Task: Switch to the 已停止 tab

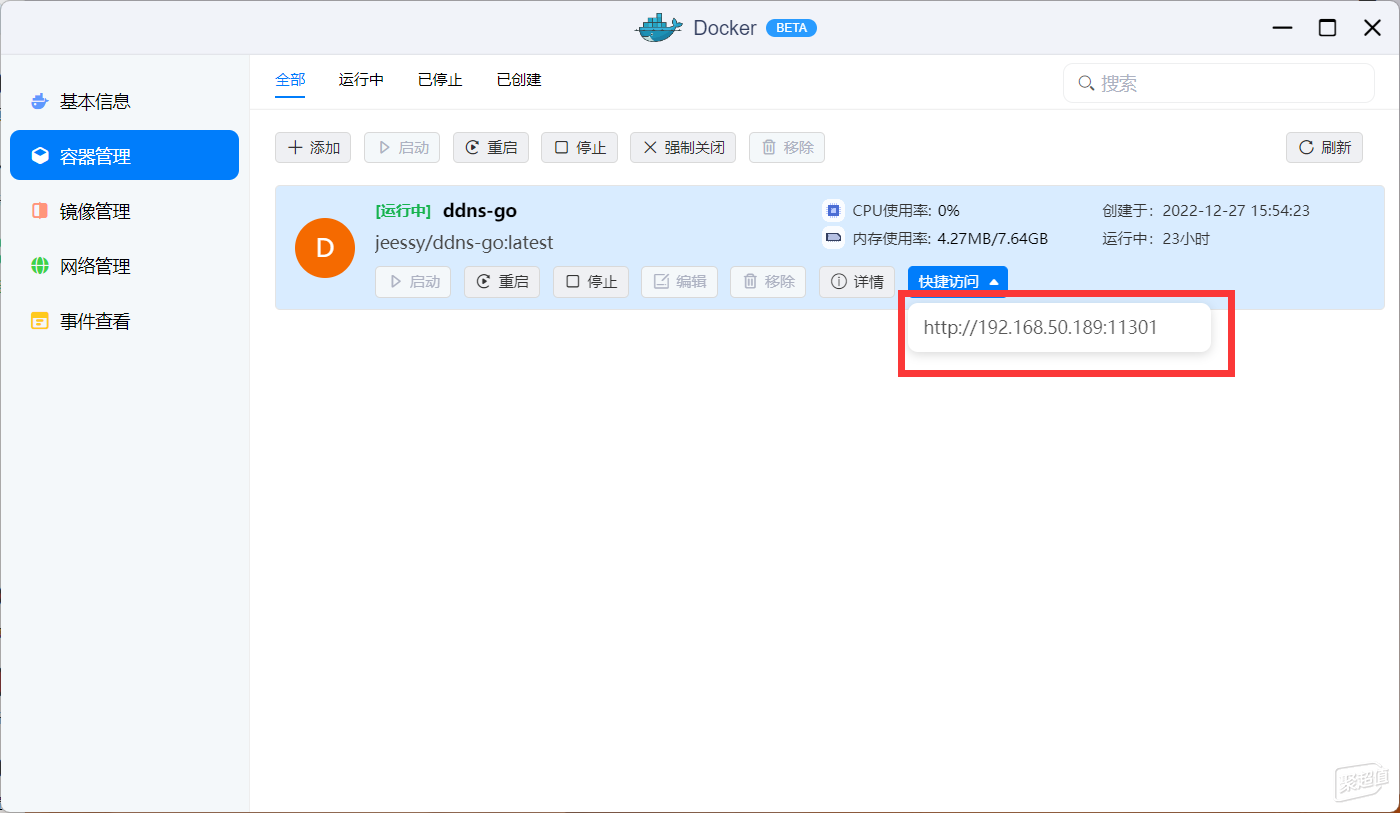Action: point(440,80)
